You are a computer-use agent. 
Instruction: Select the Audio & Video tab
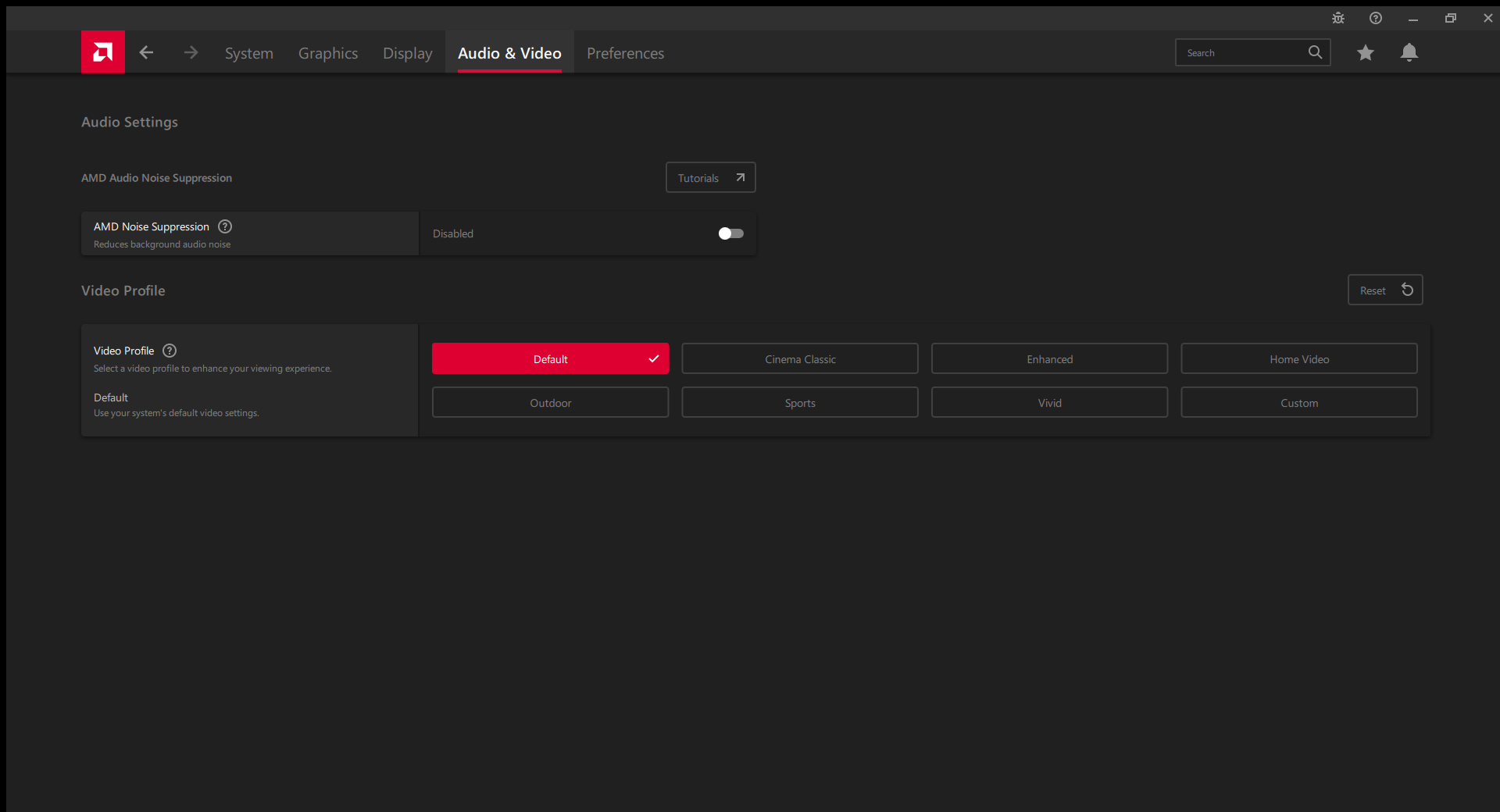[509, 53]
